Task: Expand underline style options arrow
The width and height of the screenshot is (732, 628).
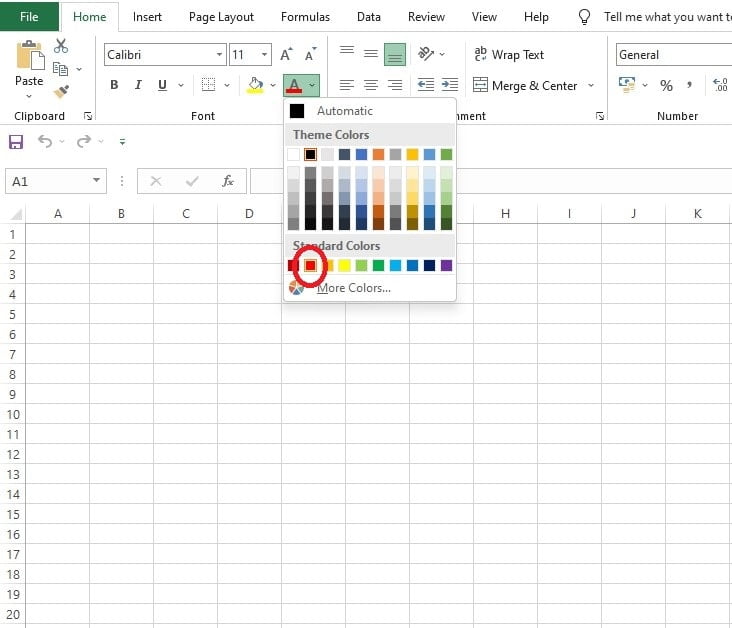Action: [x=181, y=85]
